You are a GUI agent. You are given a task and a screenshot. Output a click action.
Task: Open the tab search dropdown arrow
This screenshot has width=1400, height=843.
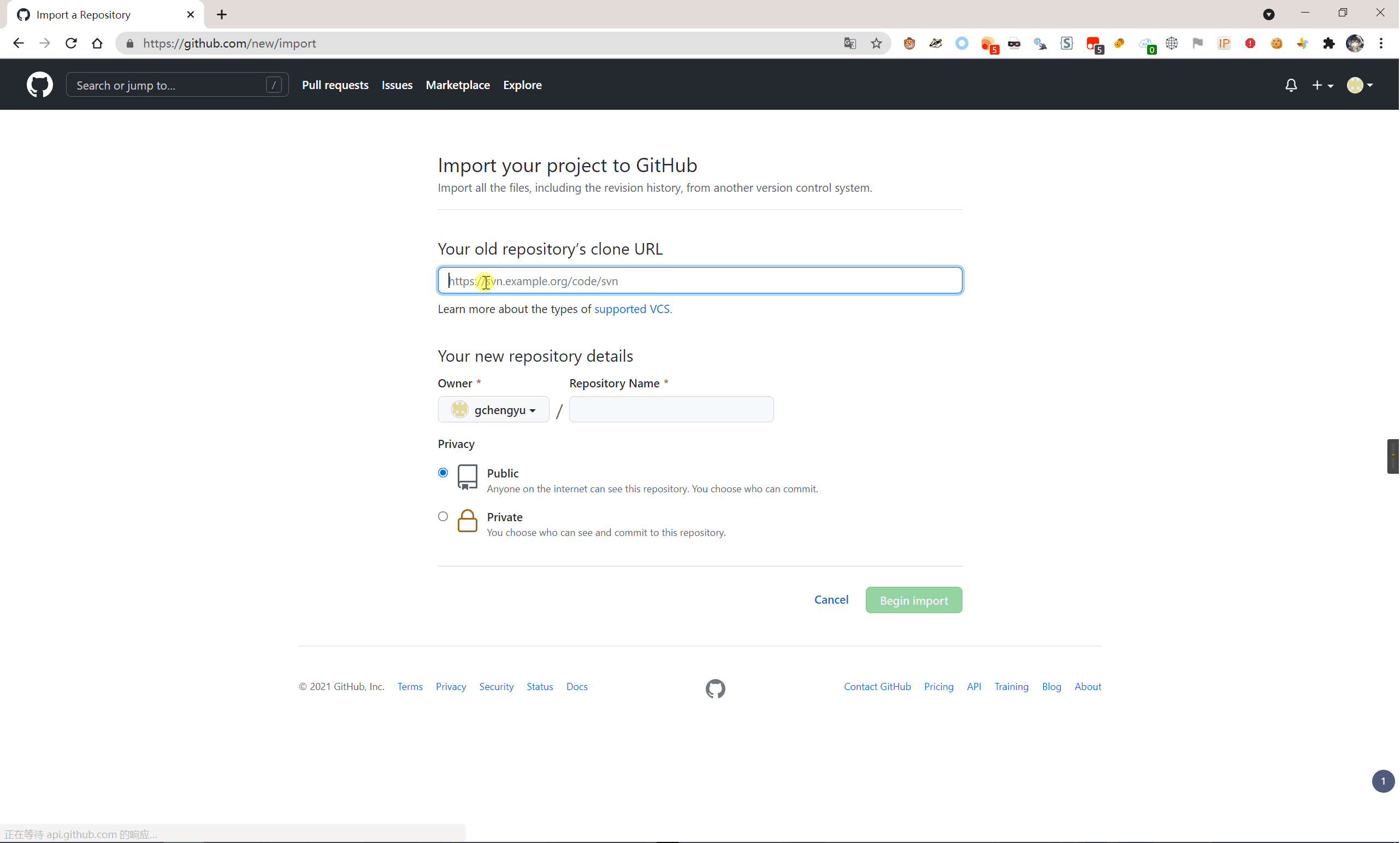(1268, 14)
